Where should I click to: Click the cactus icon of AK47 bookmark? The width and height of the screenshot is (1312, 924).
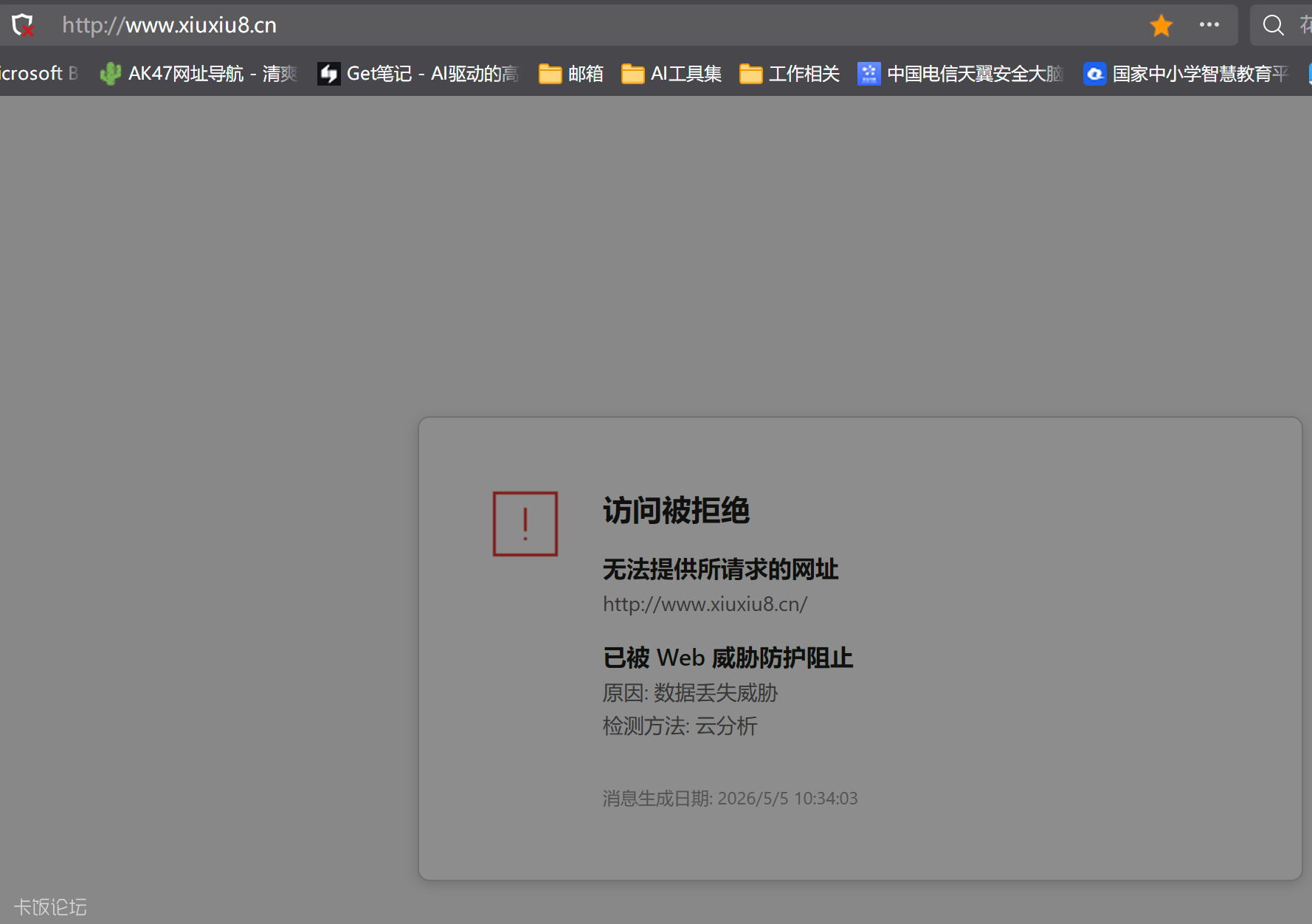coord(110,73)
